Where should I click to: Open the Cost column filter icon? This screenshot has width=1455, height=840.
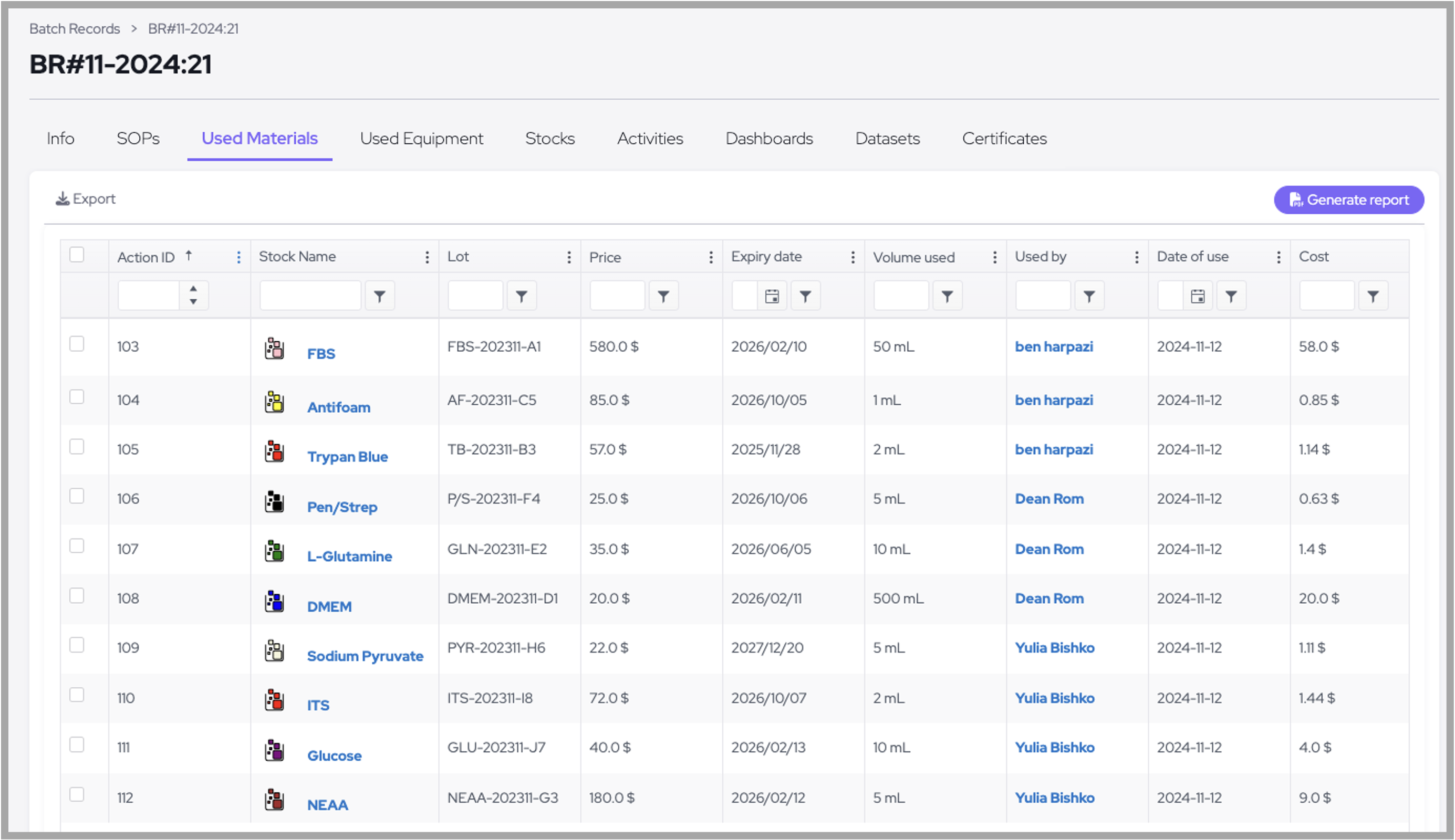[x=1373, y=297]
